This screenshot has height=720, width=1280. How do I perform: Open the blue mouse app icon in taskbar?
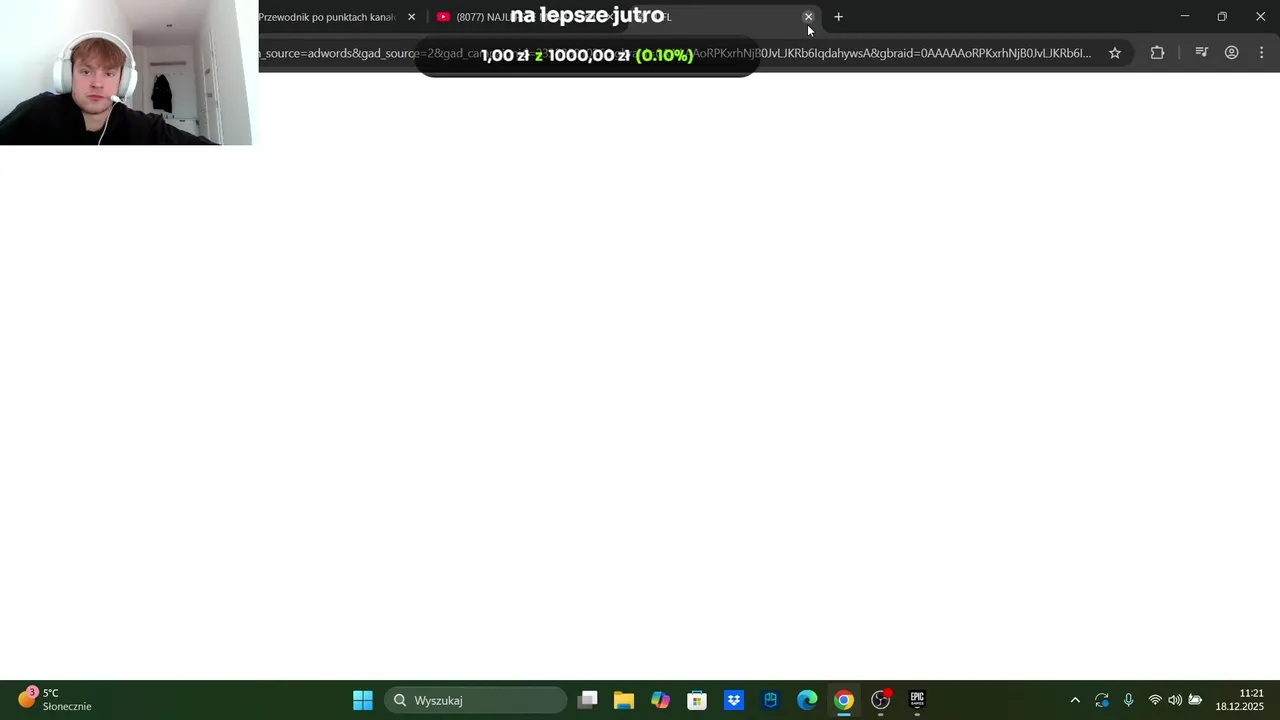770,700
